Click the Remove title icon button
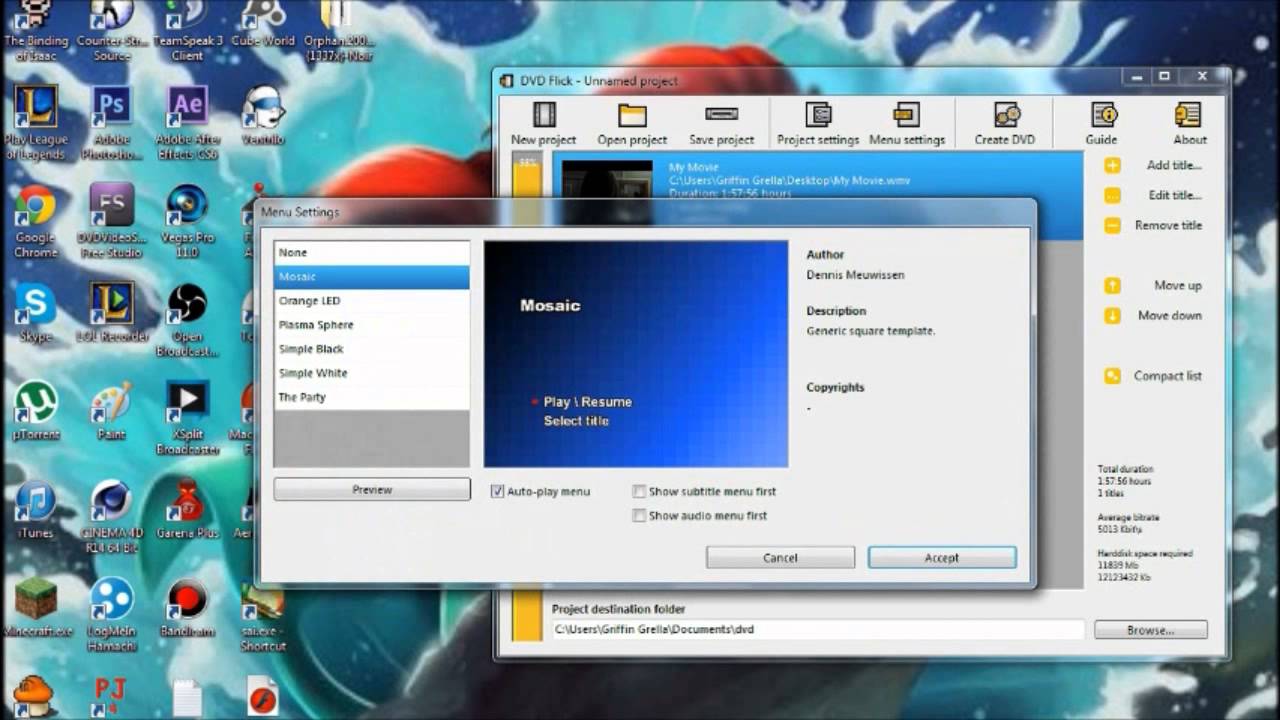This screenshot has width=1280, height=720. click(x=1112, y=226)
